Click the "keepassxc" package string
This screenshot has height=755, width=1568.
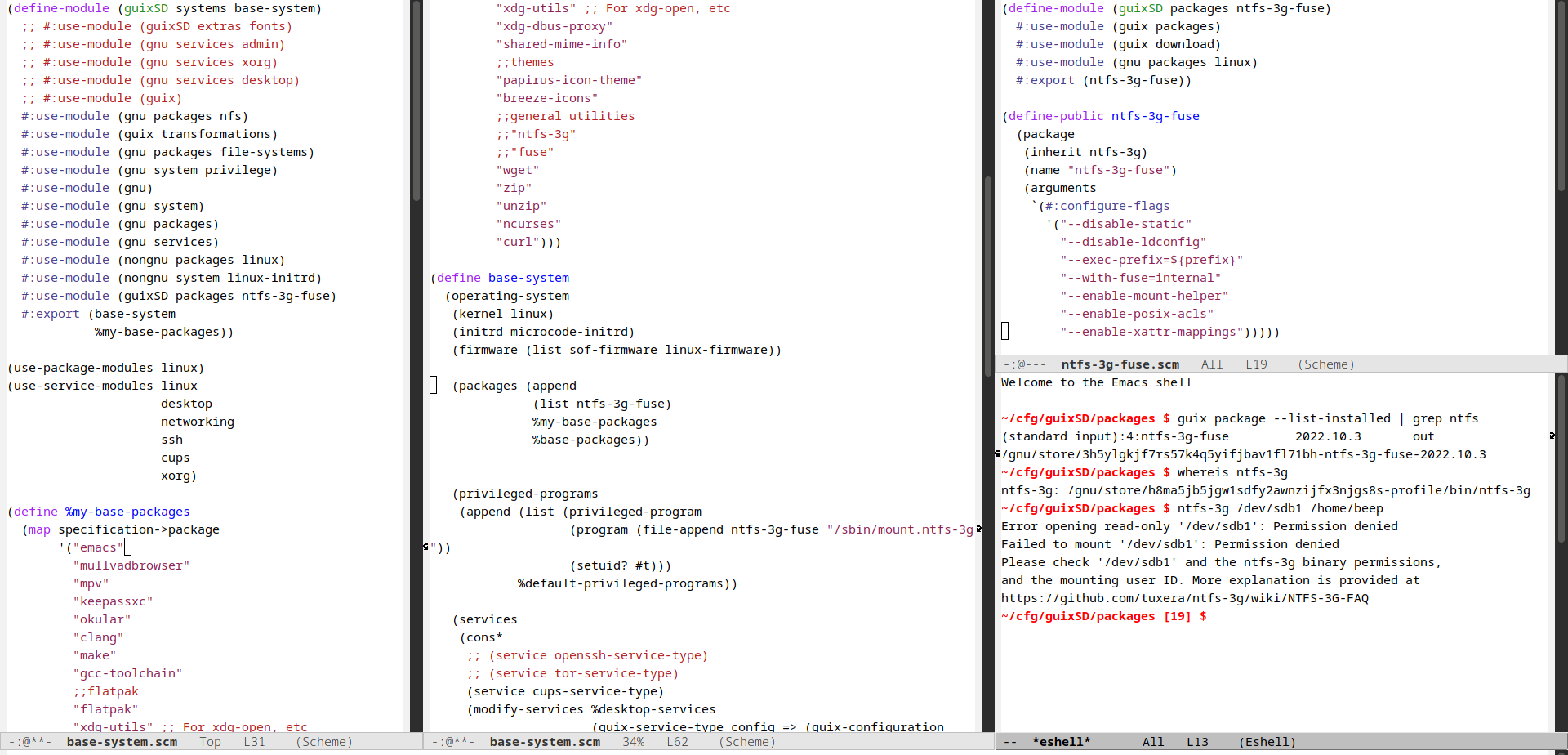pos(114,601)
